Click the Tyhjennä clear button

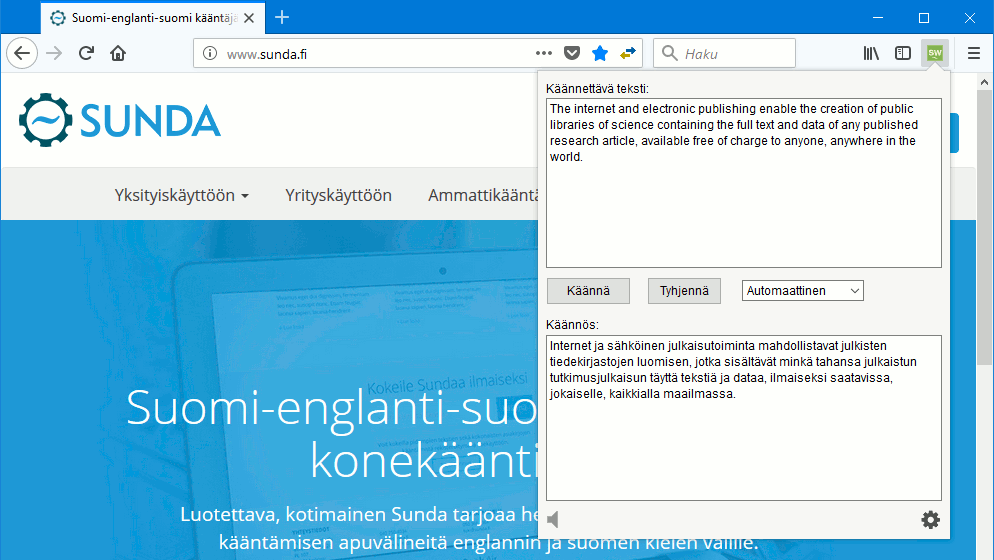(x=684, y=291)
